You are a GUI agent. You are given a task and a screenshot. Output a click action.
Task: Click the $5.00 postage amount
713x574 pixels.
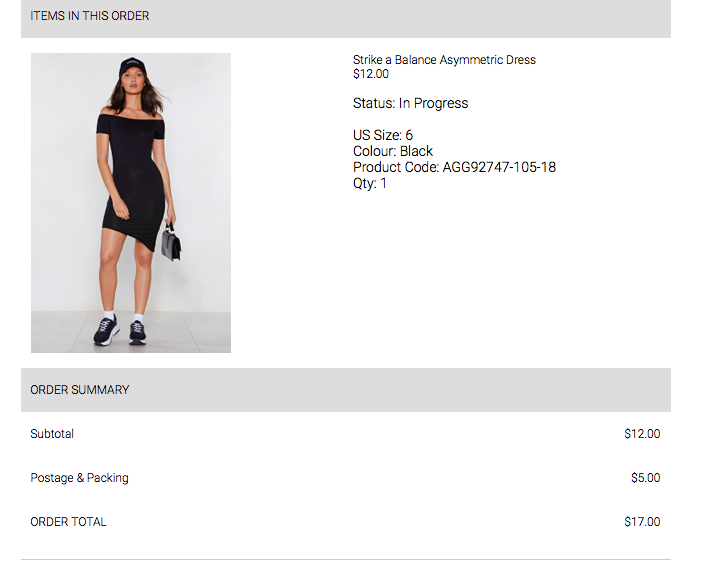click(645, 478)
